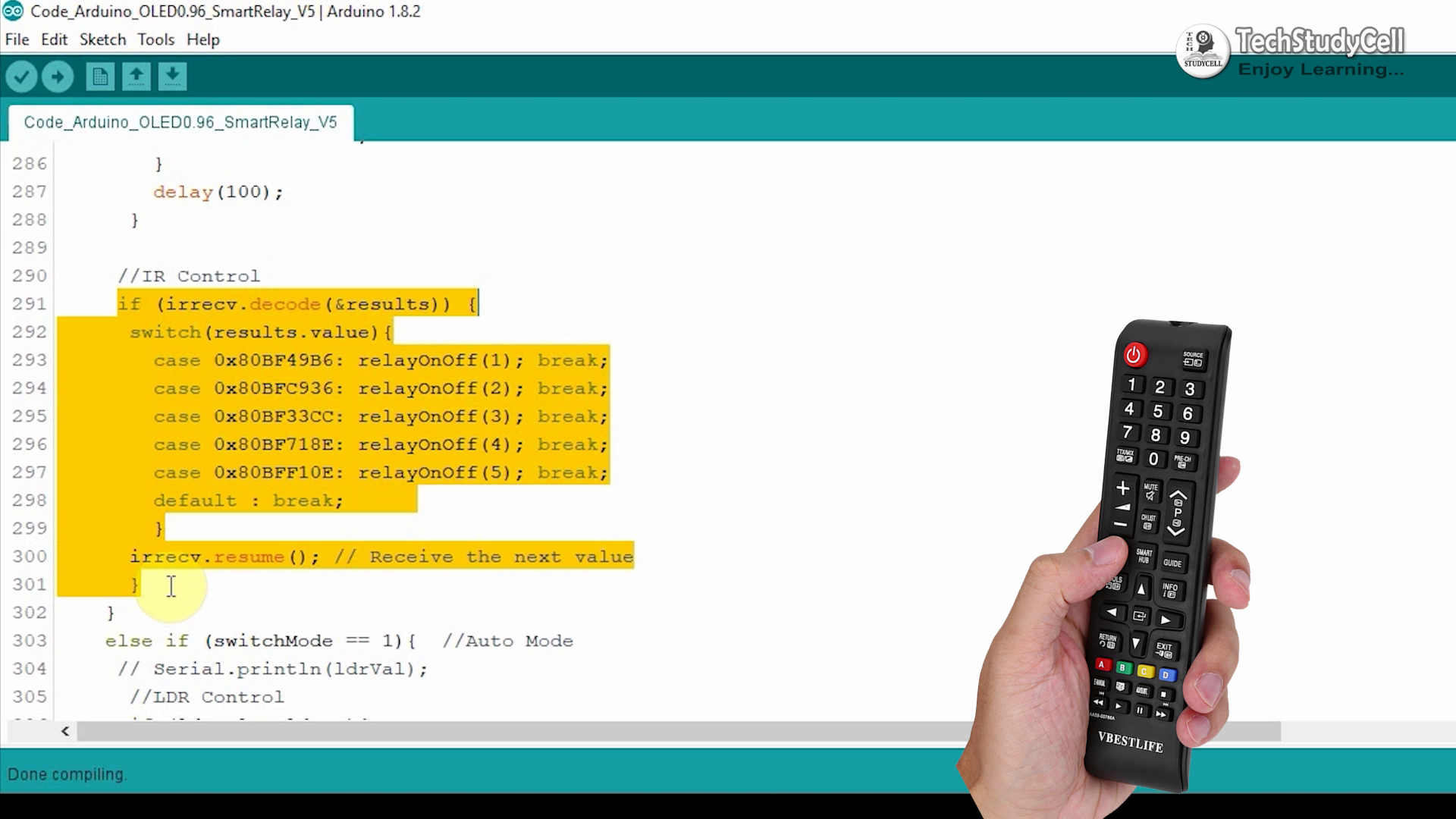This screenshot has width=1456, height=819.
Task: Select the Code_Arduino_OLED0.96_SmartRelay_V5 tab
Action: [181, 121]
